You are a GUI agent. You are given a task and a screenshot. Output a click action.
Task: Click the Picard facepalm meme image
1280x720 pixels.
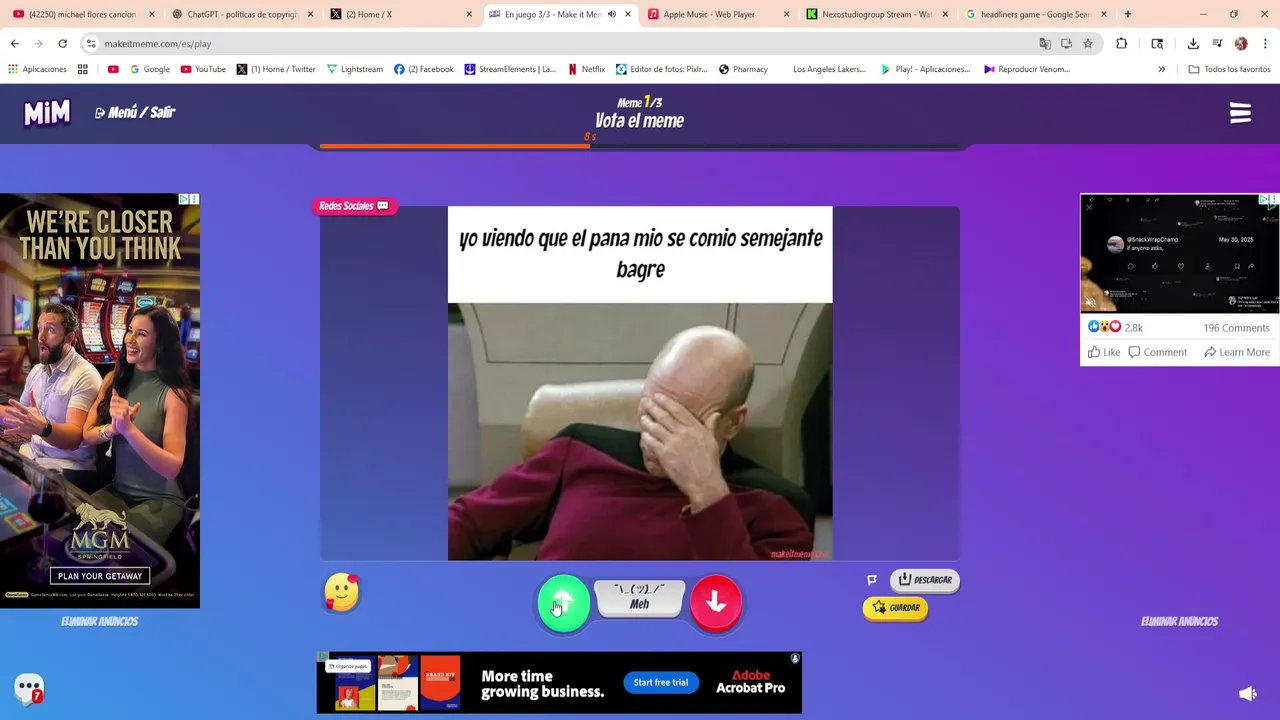pyautogui.click(x=640, y=431)
